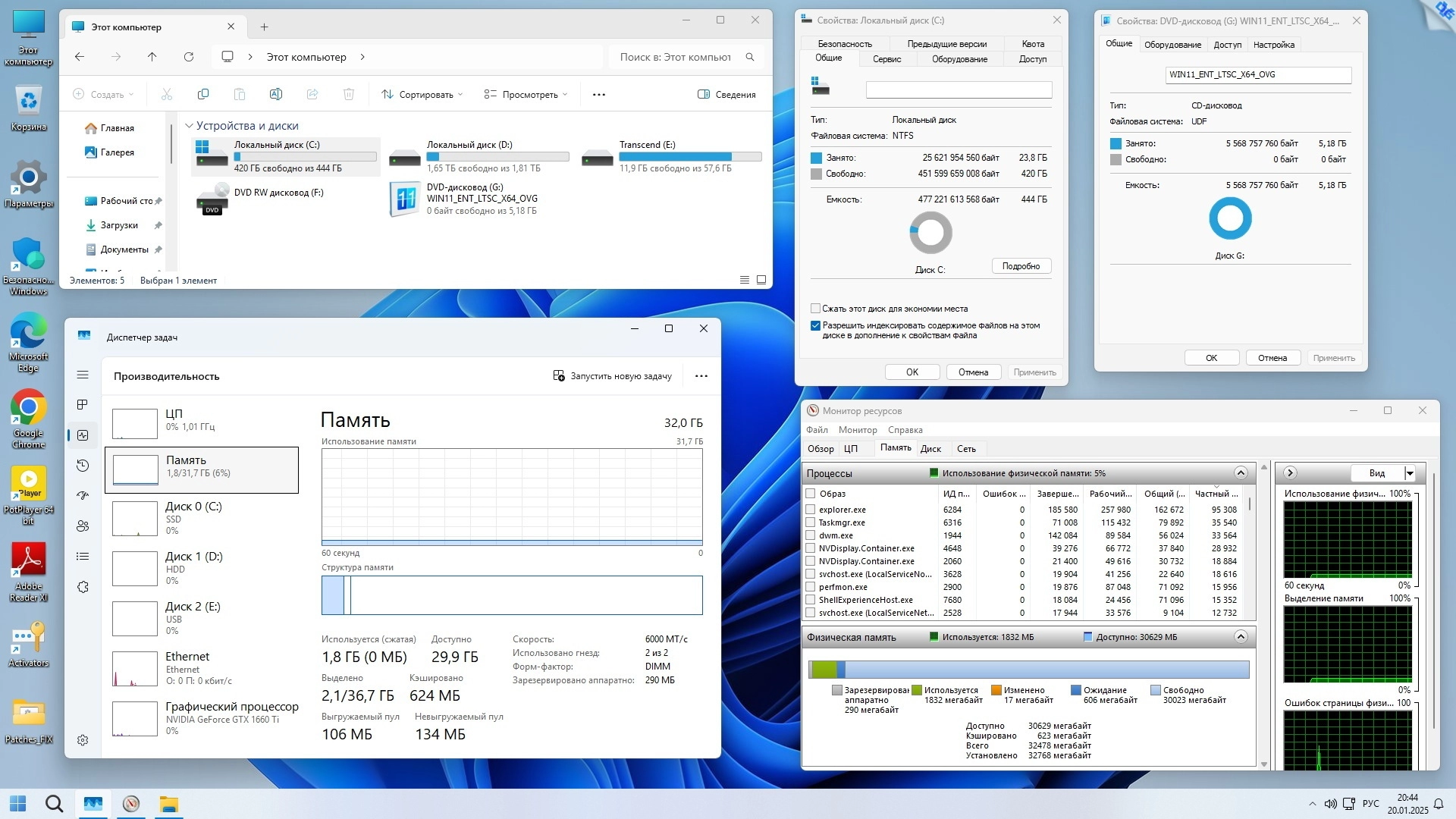Click the Refresh icon in File Explorer

(189, 57)
